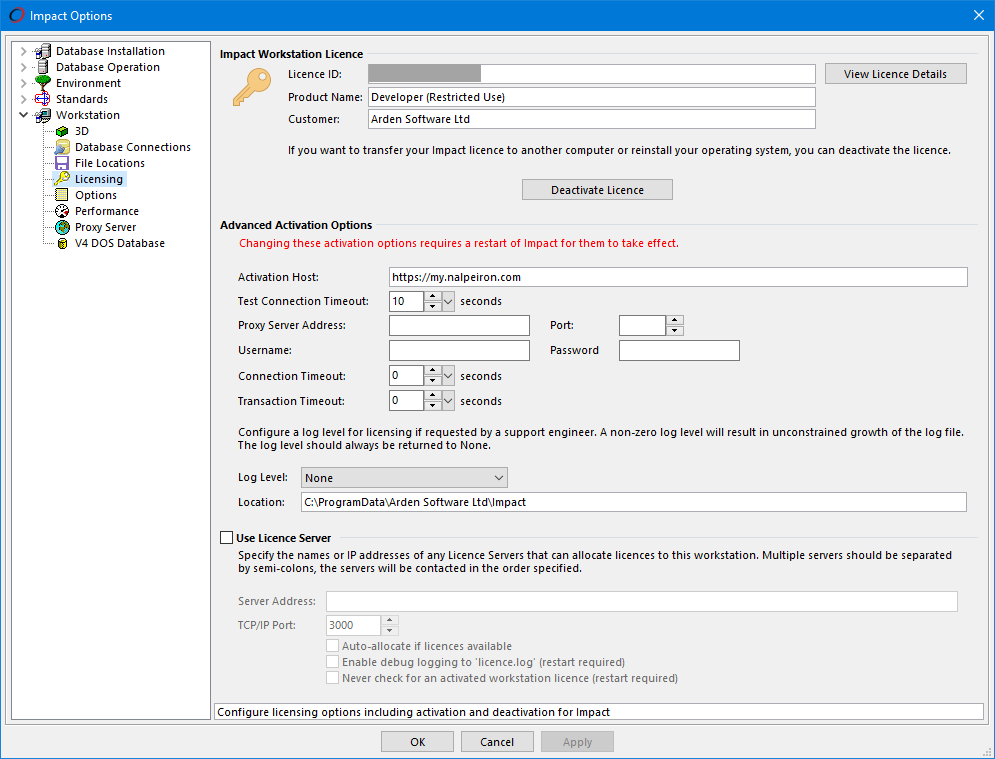995x759 pixels.
Task: Click the Environment tree icon
Action: tap(43, 82)
